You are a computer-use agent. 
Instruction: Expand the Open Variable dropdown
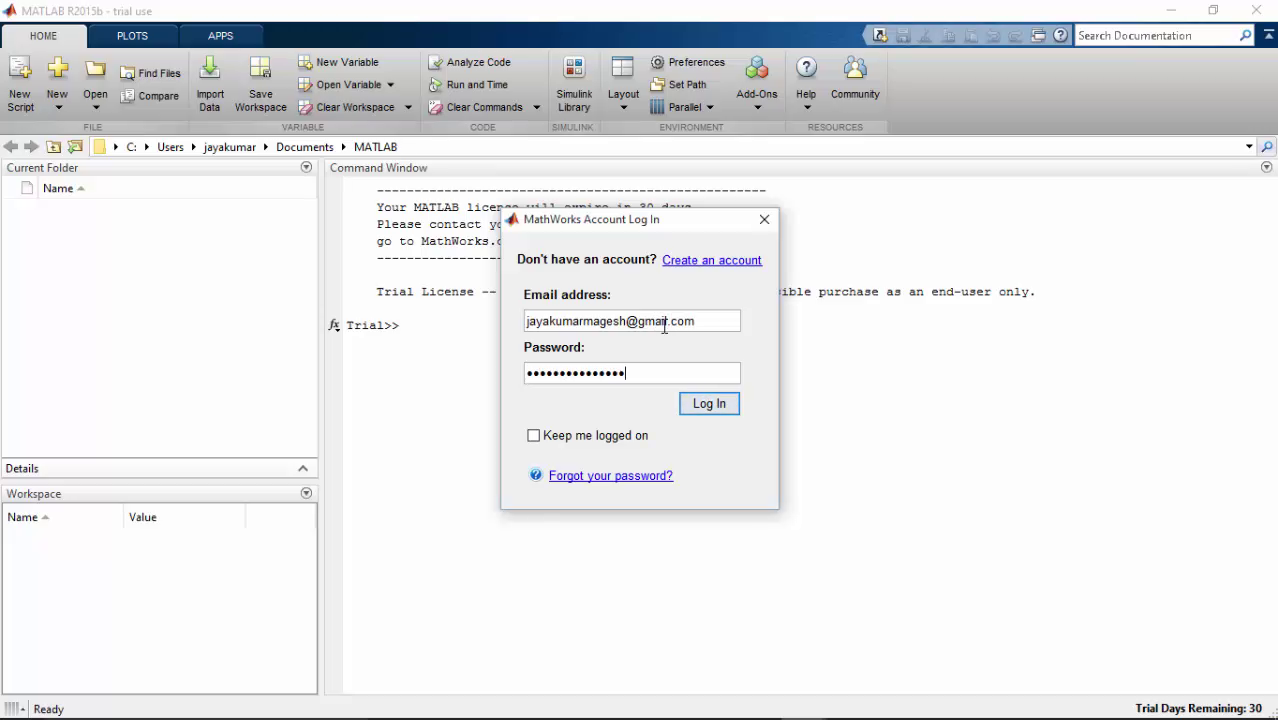click(390, 85)
